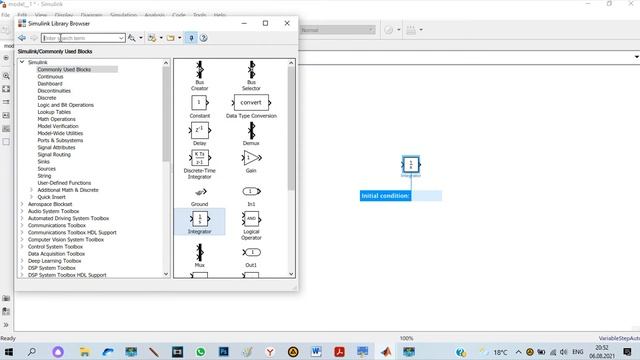Image resolution: width=640 pixels, height=360 pixels.
Task: Open Library Browser help icon
Action: click(x=203, y=38)
